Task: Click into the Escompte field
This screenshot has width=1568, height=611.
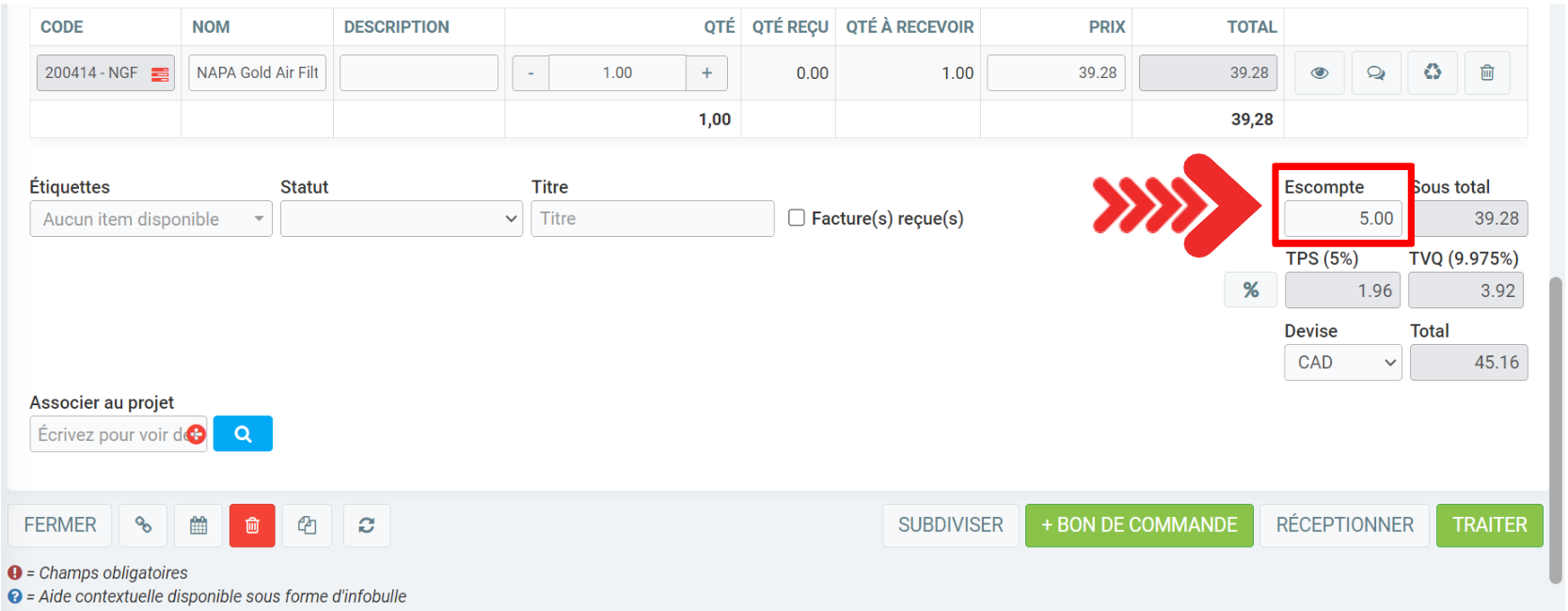Action: [1342, 218]
